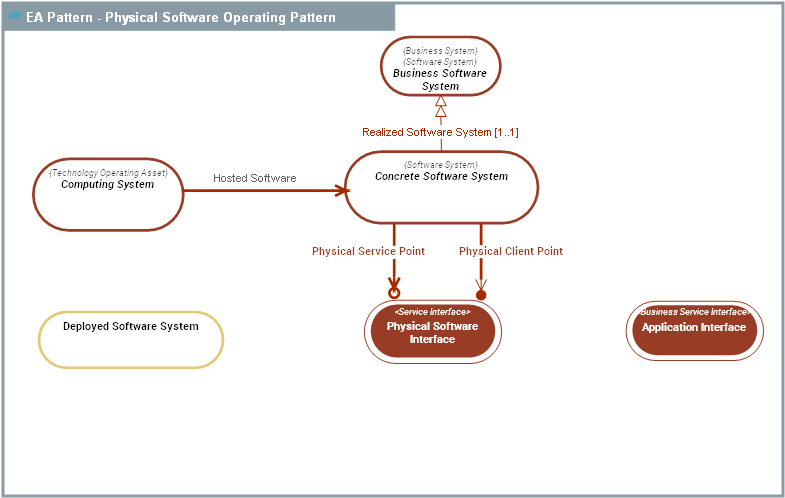
Task: Click the hollow triangle generalization arrowhead
Action: click(440, 108)
